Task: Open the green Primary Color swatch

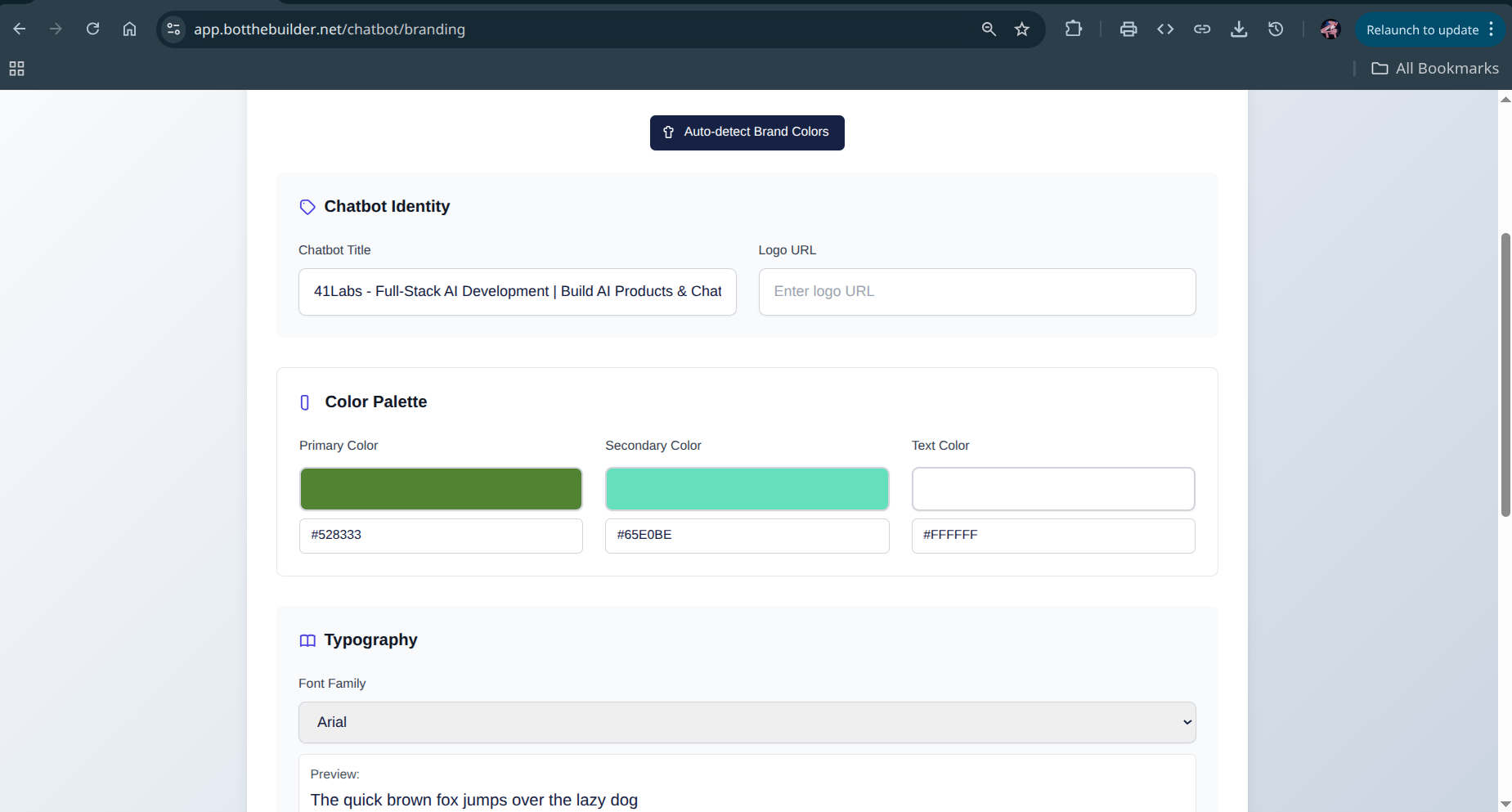Action: click(x=441, y=489)
